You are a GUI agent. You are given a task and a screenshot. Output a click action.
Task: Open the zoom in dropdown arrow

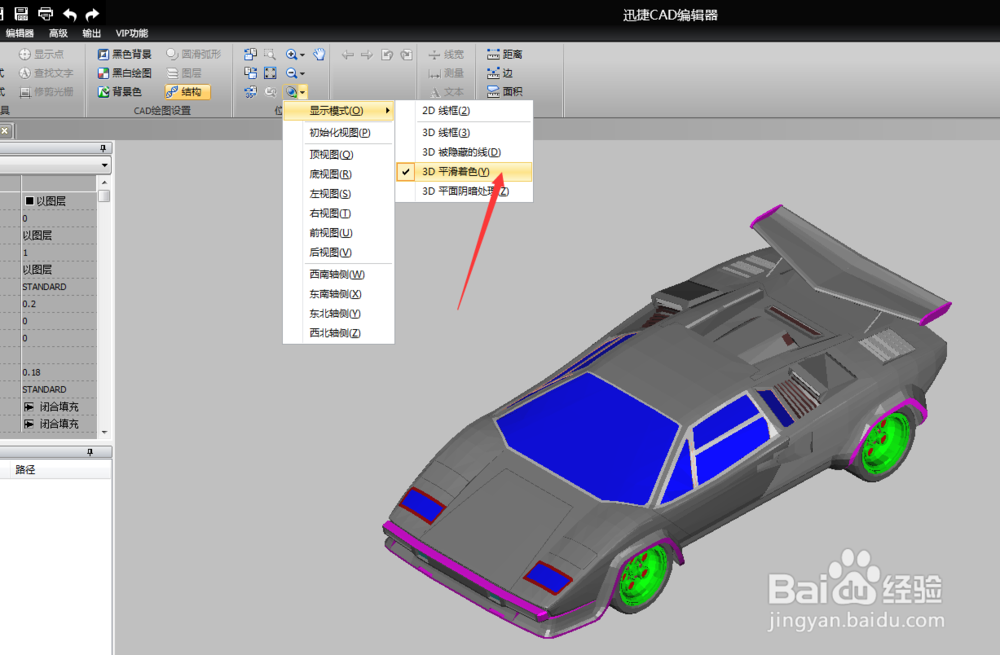(302, 55)
